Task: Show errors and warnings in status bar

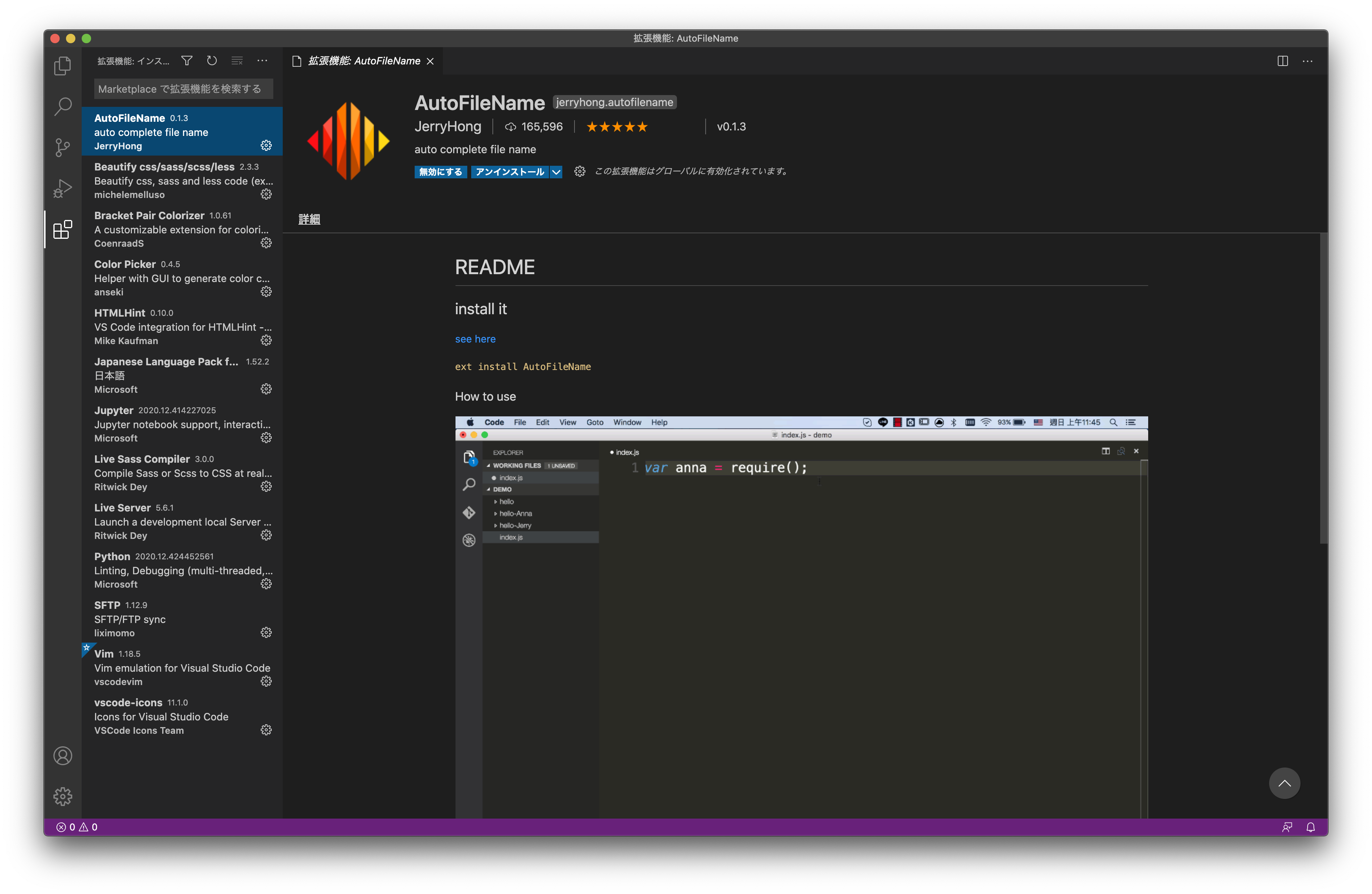Action: click(77, 827)
